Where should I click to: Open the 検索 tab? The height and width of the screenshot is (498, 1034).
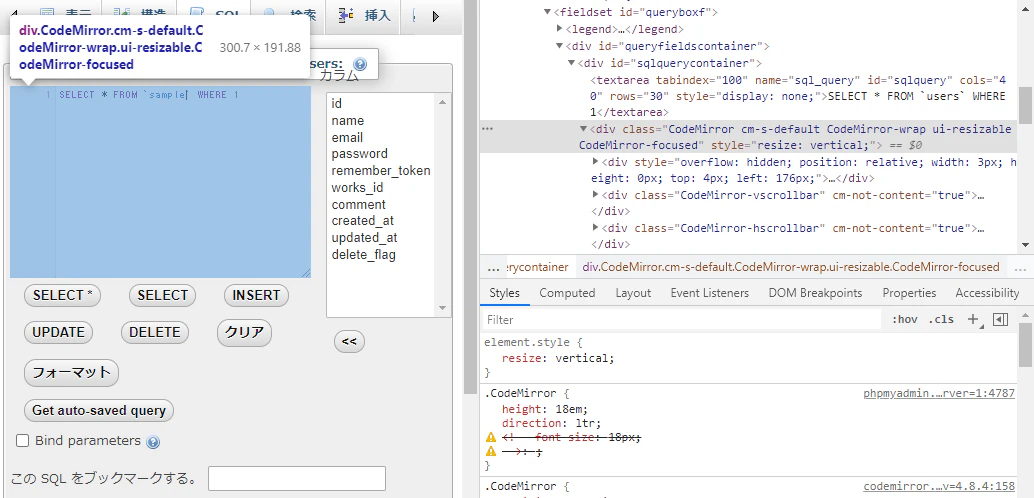click(288, 15)
